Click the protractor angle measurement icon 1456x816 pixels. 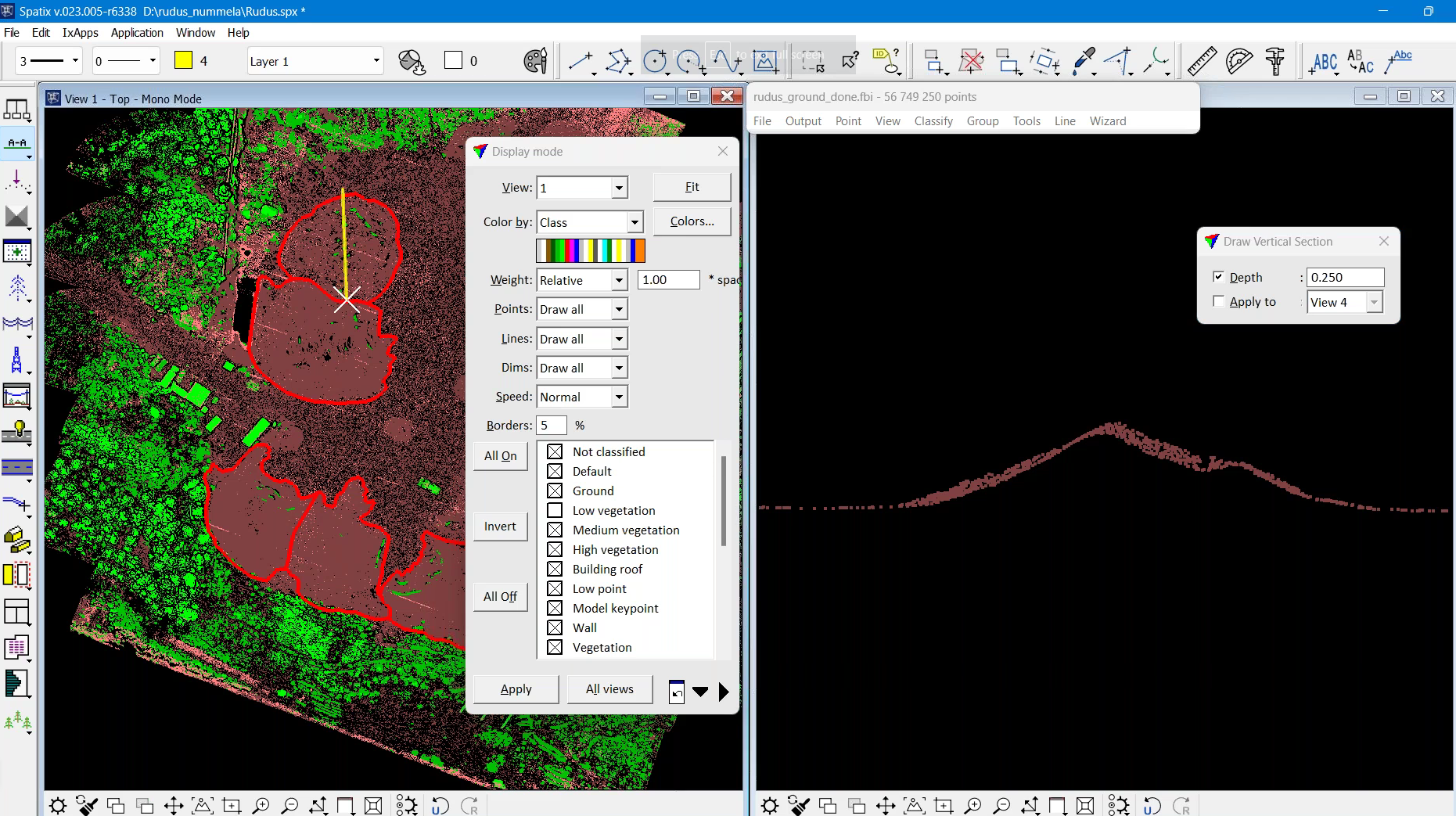(1238, 61)
